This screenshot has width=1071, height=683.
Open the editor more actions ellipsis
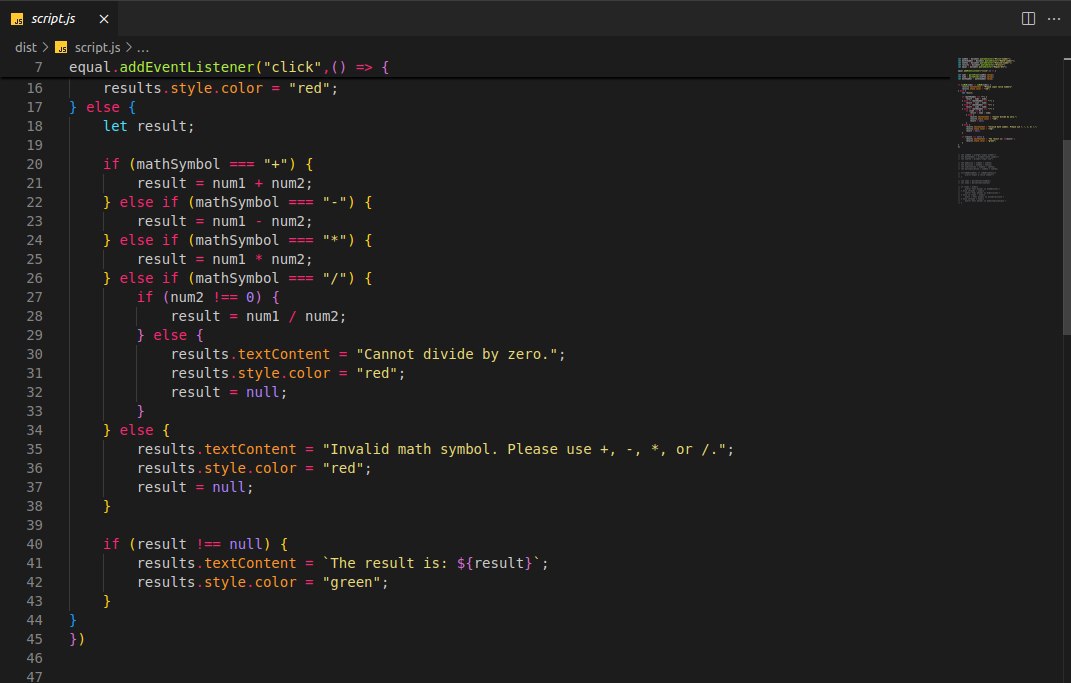pyautogui.click(x=1055, y=18)
